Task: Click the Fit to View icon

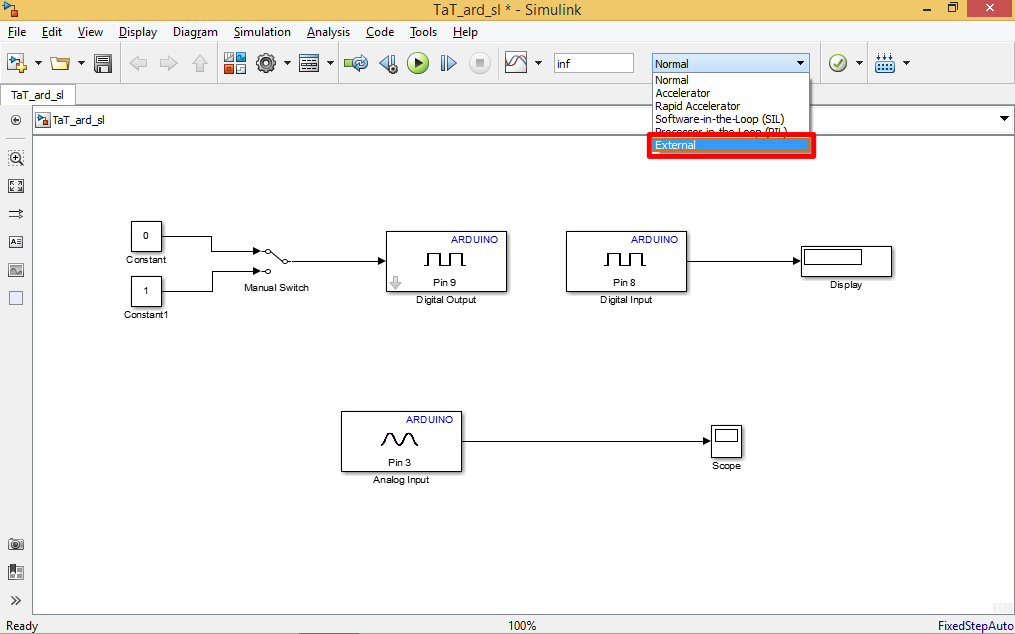Action: pos(16,187)
